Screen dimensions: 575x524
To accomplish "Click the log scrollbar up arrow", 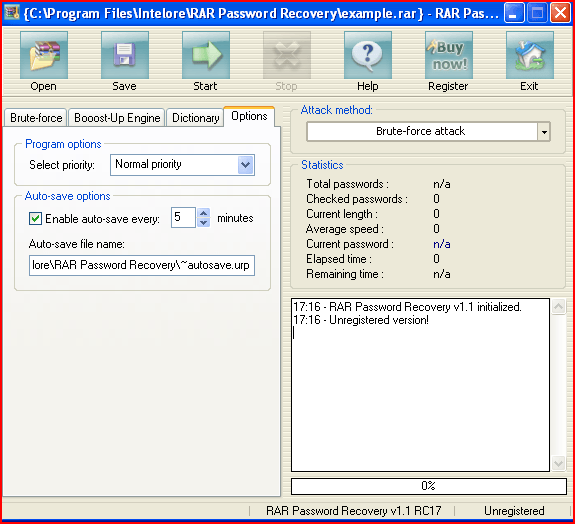I will (x=558, y=307).
